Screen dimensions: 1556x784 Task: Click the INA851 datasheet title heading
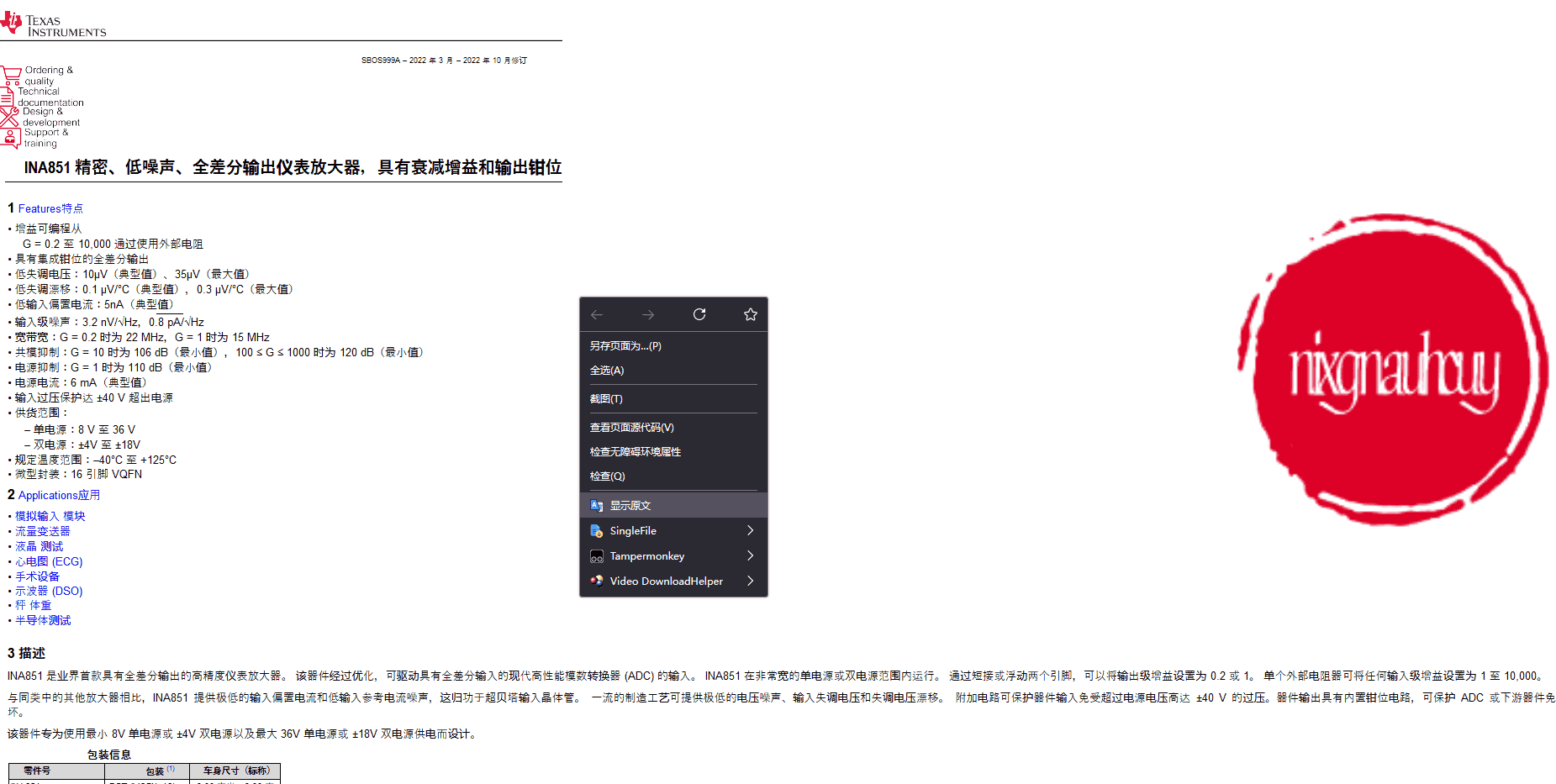click(293, 167)
